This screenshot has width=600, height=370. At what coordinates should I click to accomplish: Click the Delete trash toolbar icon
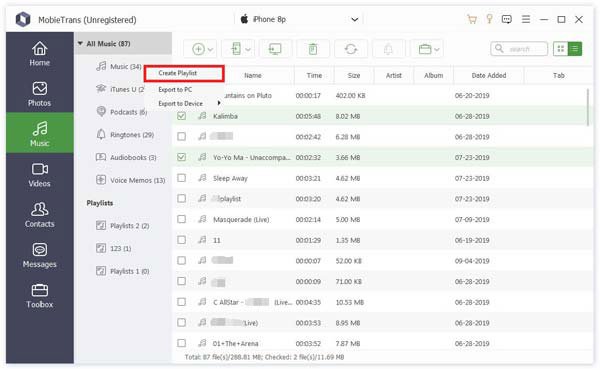pos(313,49)
